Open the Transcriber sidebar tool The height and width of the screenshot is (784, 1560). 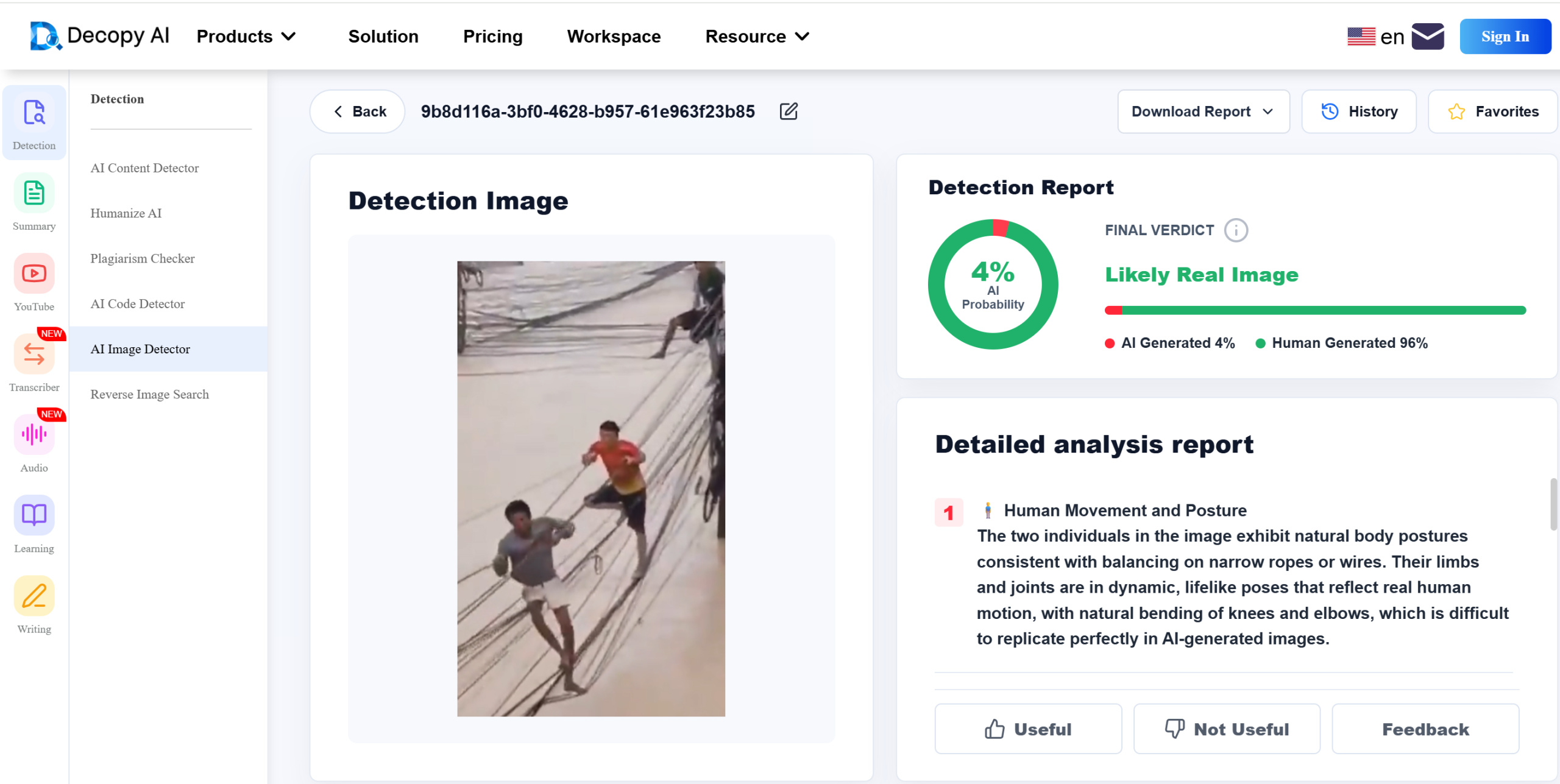(x=34, y=364)
